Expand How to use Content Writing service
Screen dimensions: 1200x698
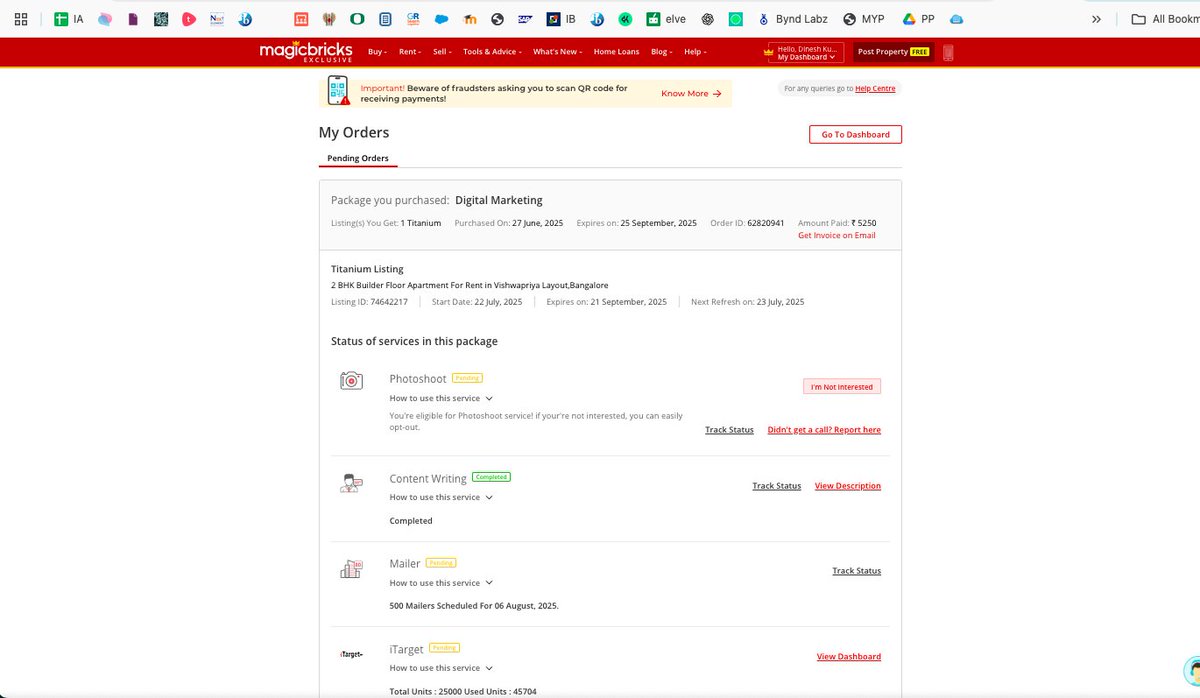(x=441, y=497)
